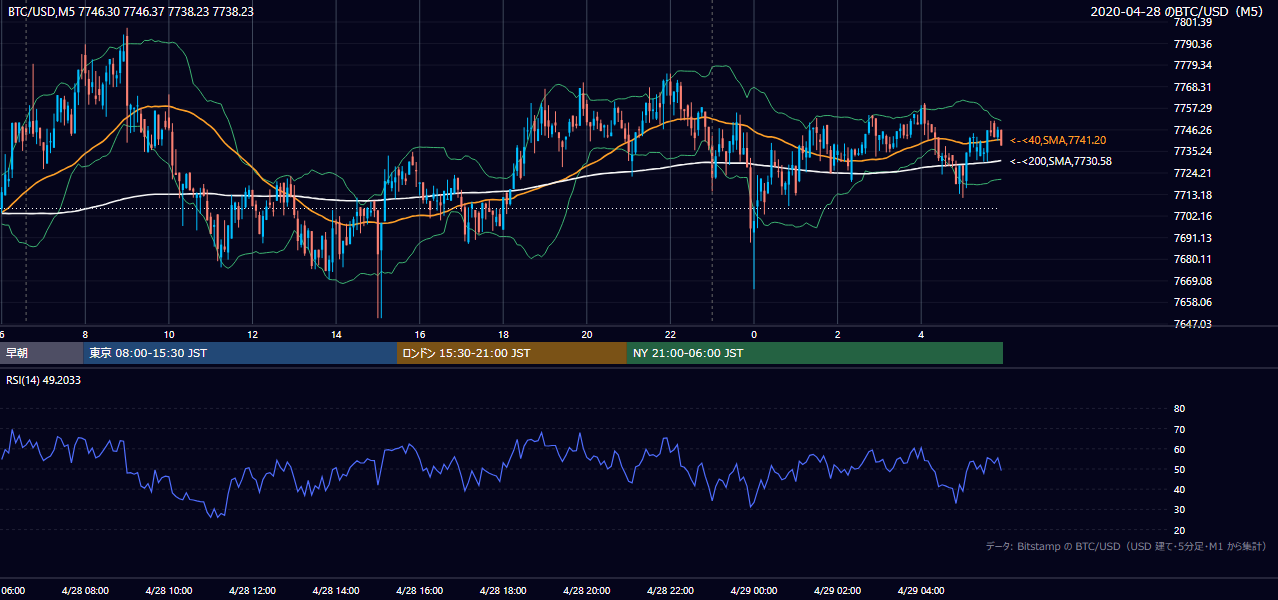Click the 4/28 16:00 date label

click(419, 590)
